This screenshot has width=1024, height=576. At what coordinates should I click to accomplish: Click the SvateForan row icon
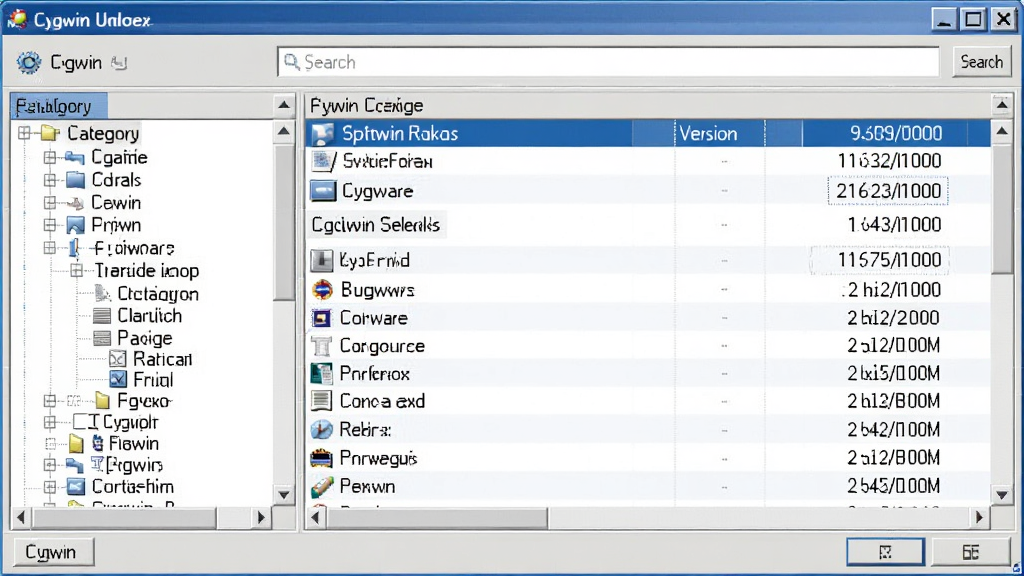(323, 161)
